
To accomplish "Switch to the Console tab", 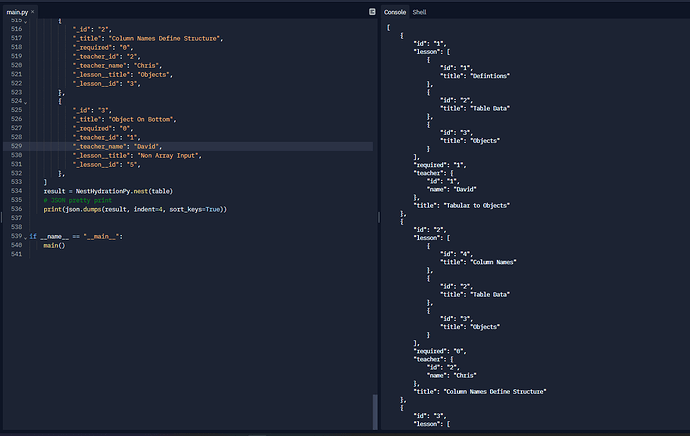I will [x=395, y=12].
